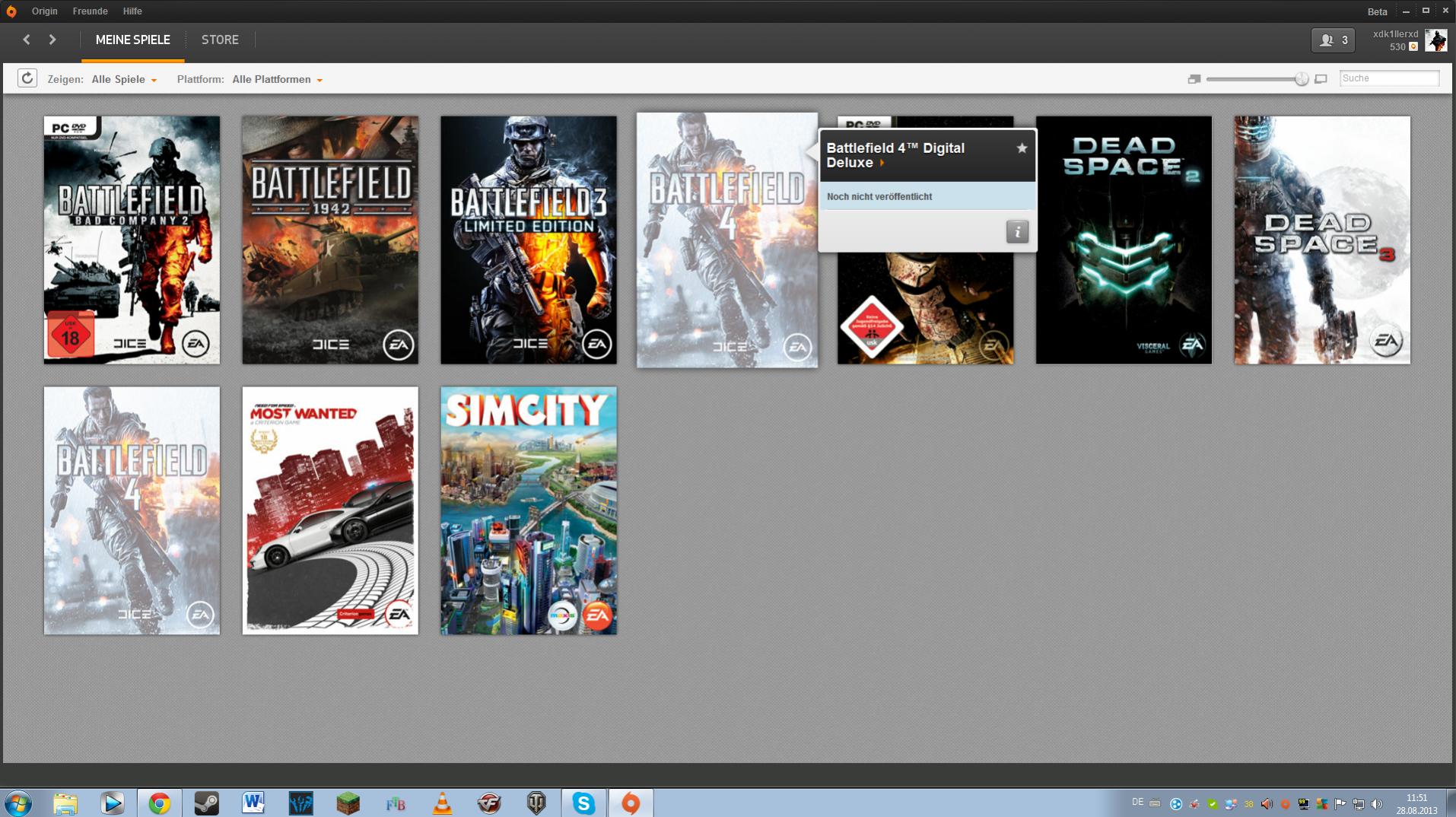Open the network status tray icon

[x=1358, y=804]
